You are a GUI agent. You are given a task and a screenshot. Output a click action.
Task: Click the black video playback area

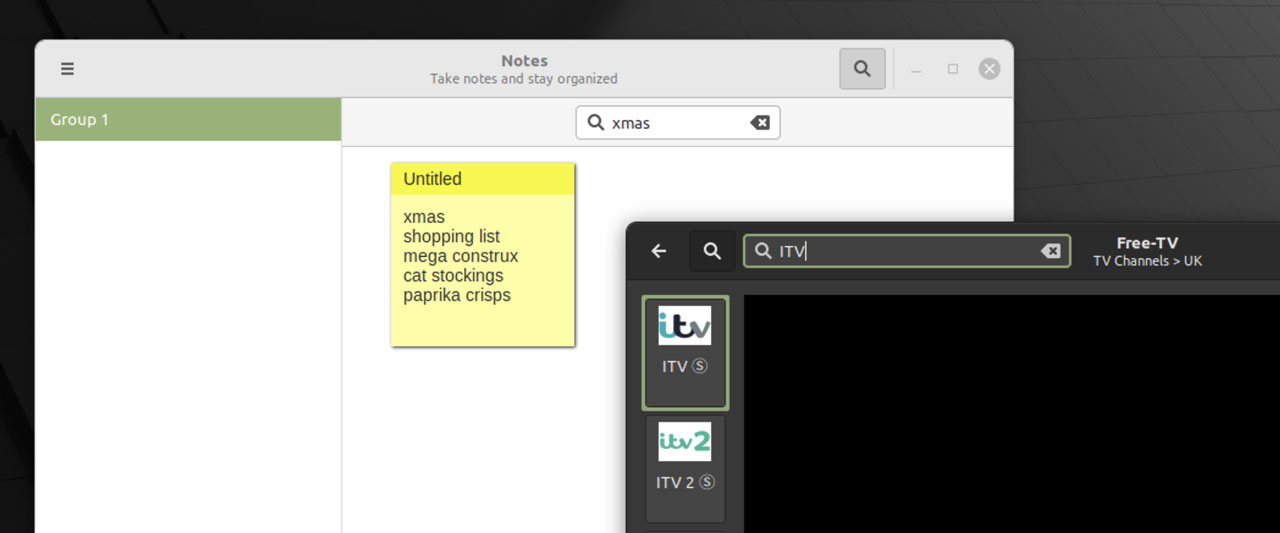tap(1011, 413)
